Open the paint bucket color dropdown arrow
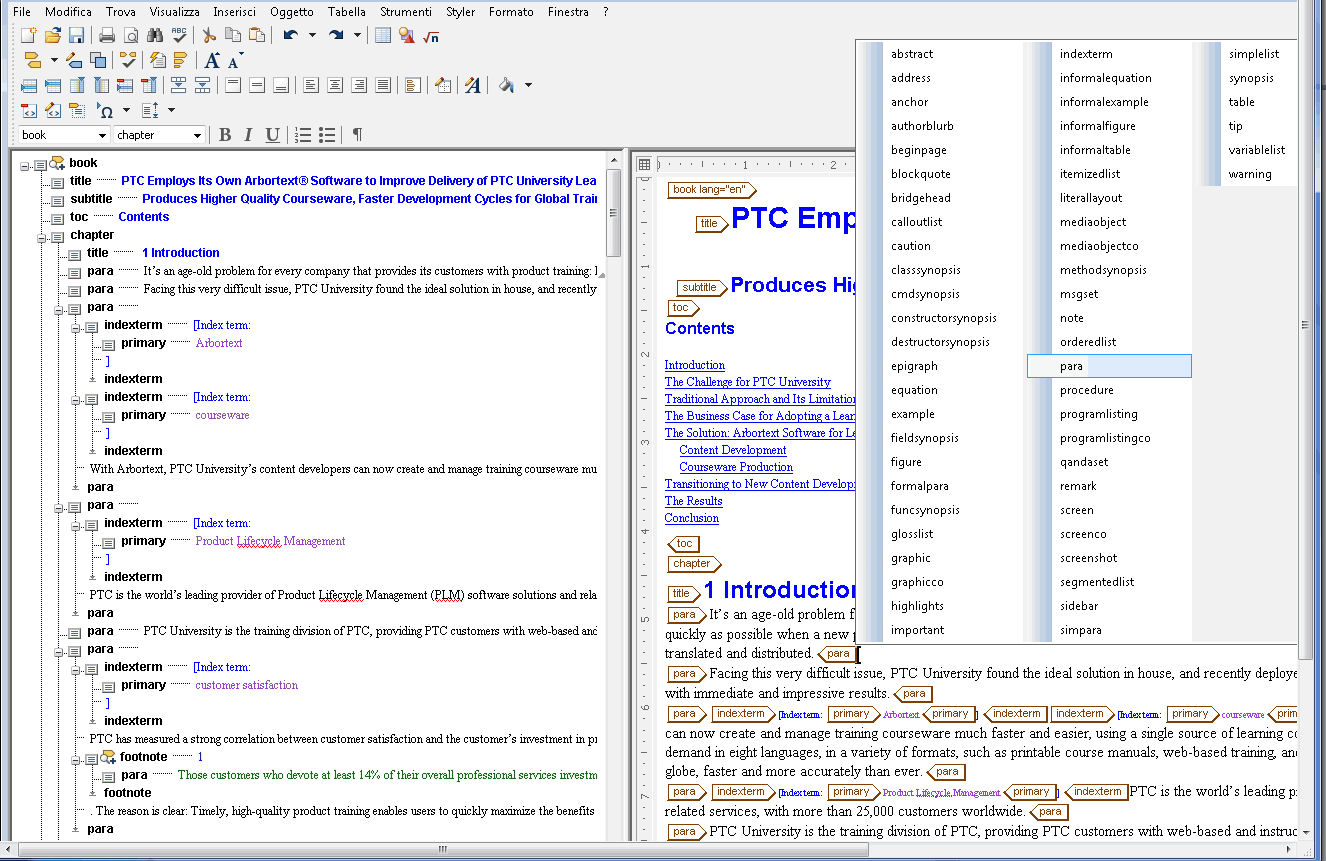Screen dimensions: 1326x861 [528, 86]
